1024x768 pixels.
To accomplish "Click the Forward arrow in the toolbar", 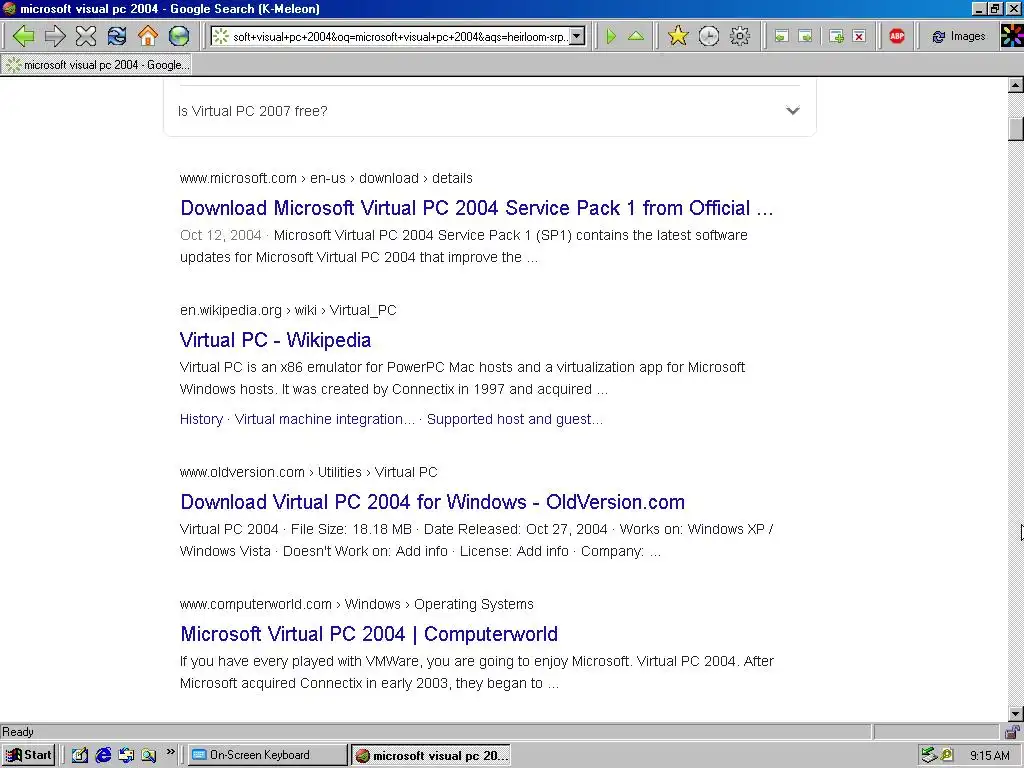I will (x=55, y=36).
